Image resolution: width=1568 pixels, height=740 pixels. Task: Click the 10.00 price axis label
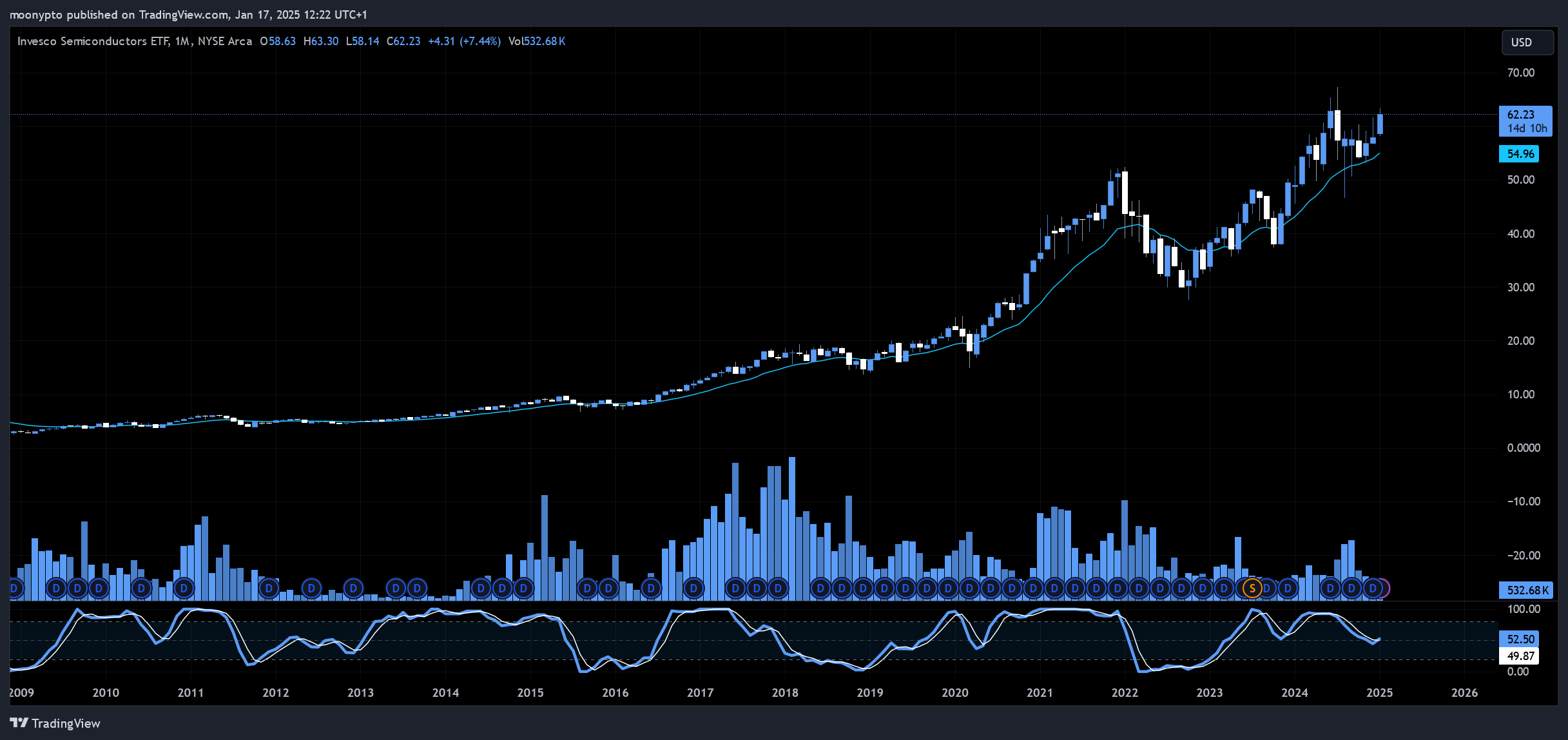[1521, 394]
